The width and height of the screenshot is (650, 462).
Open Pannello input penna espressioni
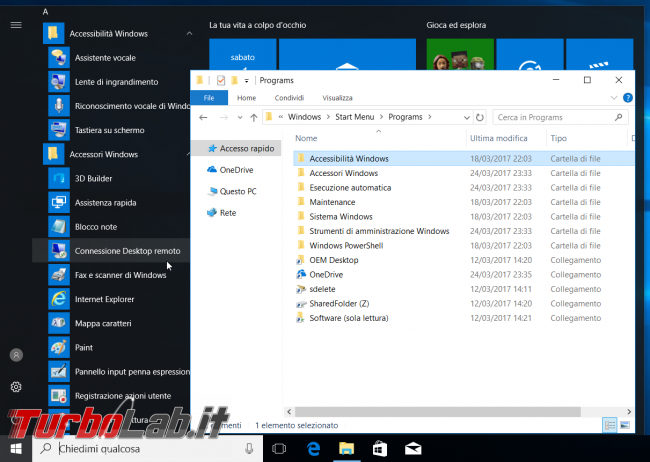pos(119,371)
